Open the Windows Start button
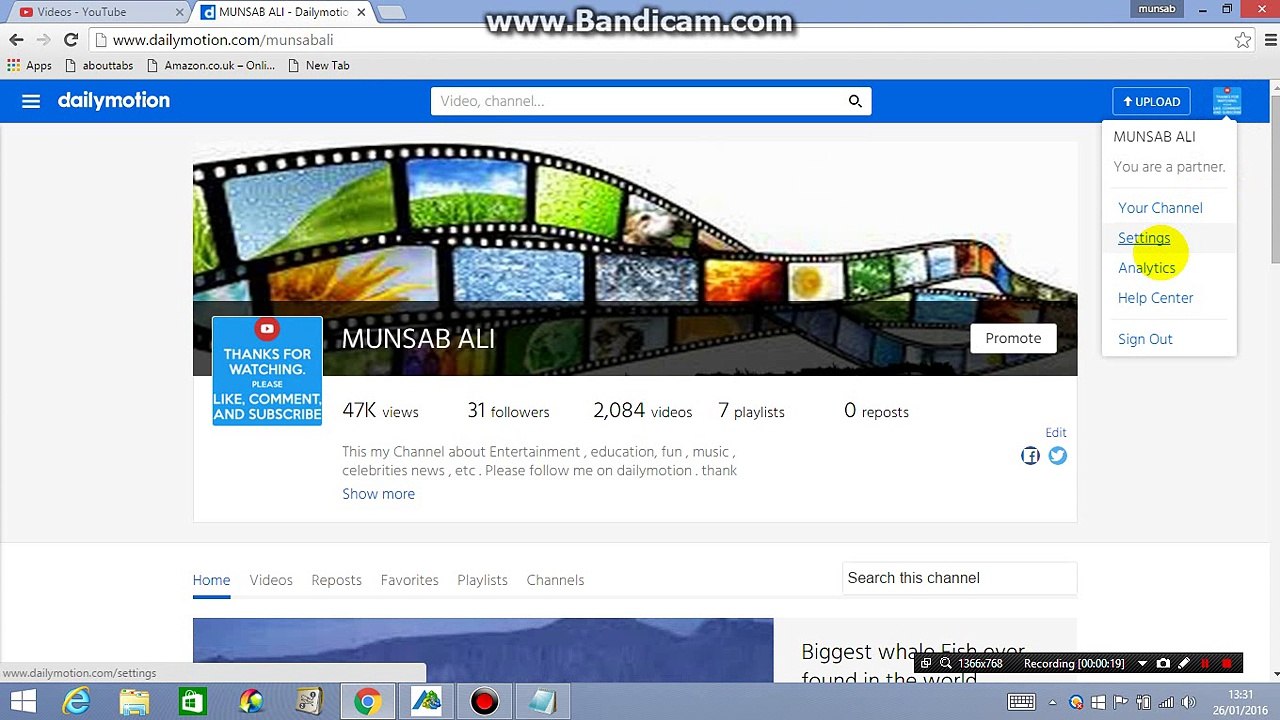This screenshot has height=720, width=1280. coord(23,701)
